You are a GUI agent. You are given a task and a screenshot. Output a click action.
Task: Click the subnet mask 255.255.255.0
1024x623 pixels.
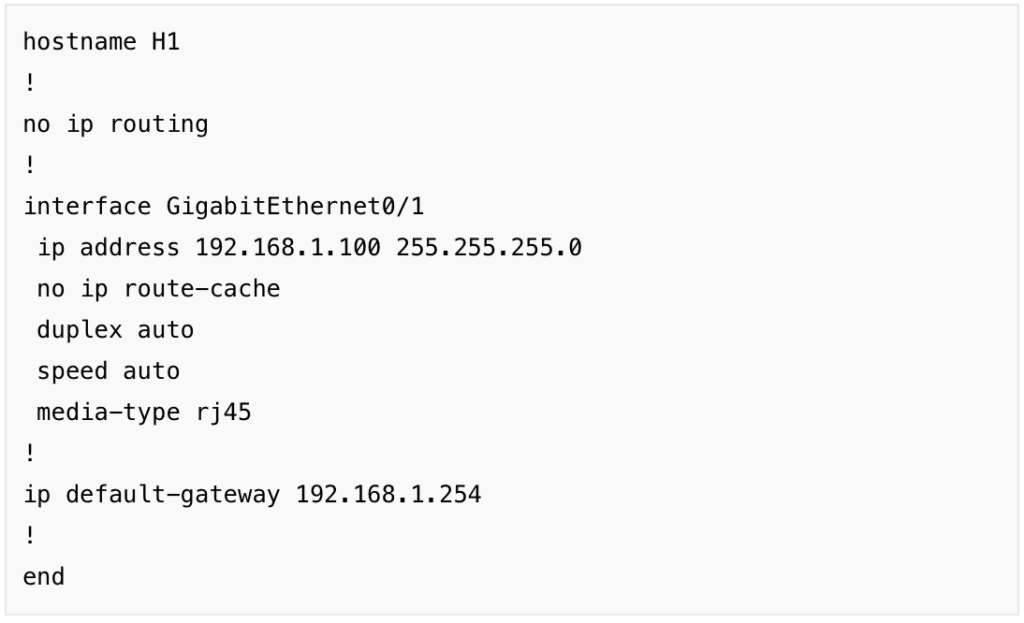point(488,248)
